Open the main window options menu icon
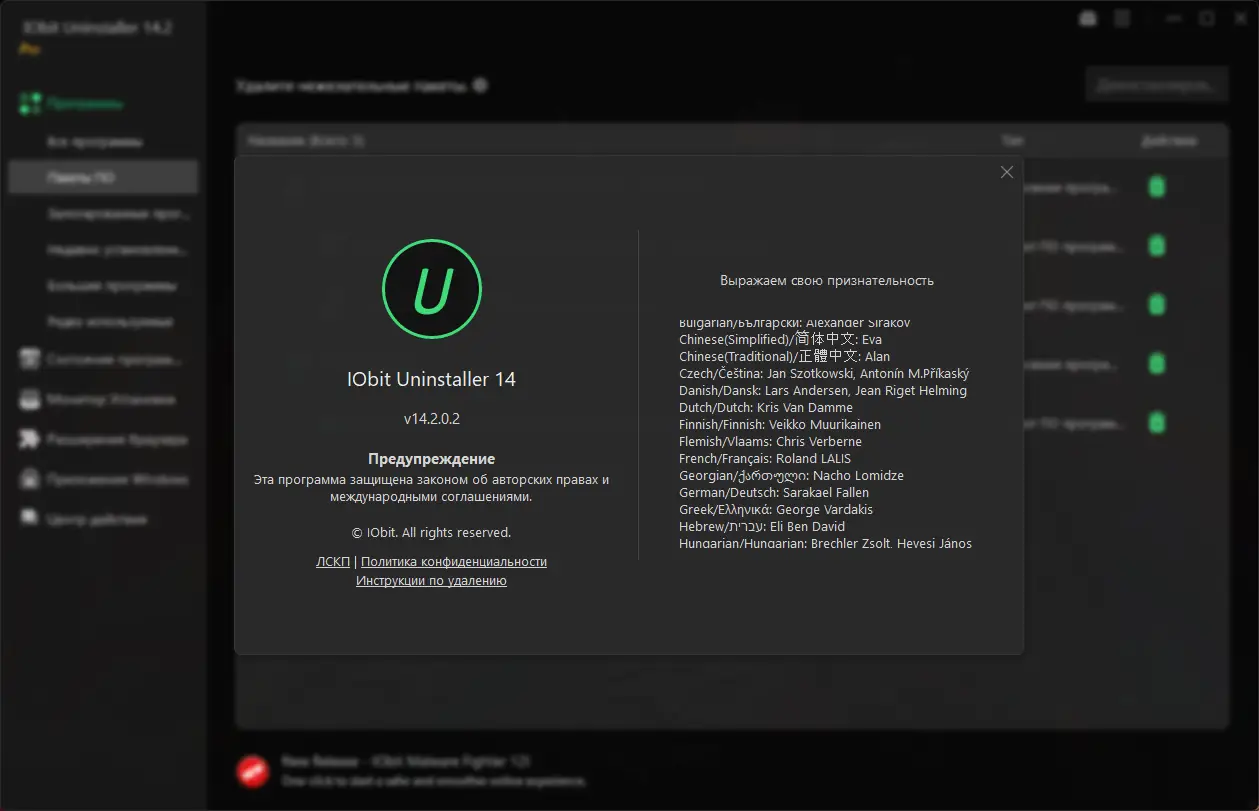 point(1122,19)
